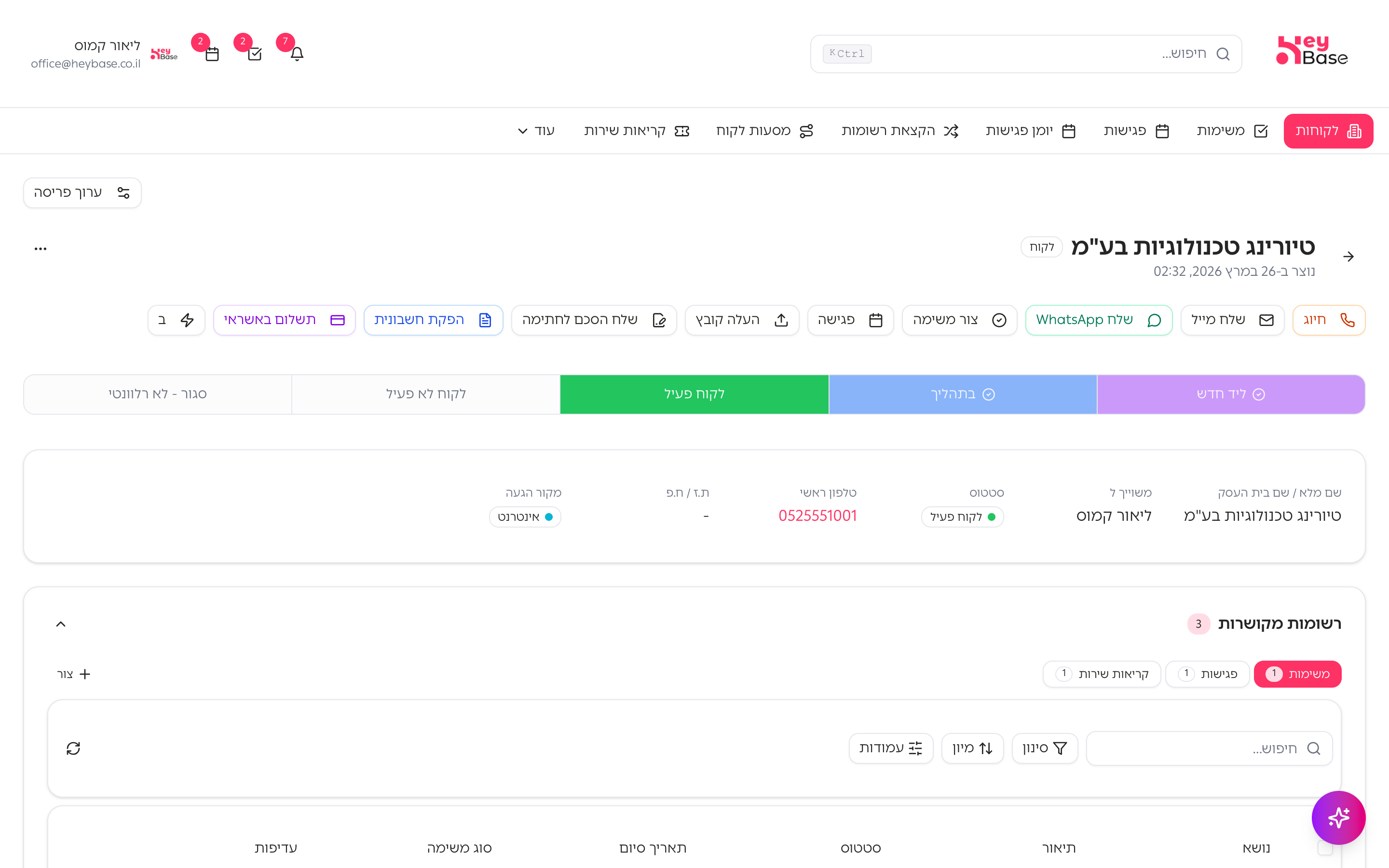Sort by the סוג משימה column header

tap(459, 848)
